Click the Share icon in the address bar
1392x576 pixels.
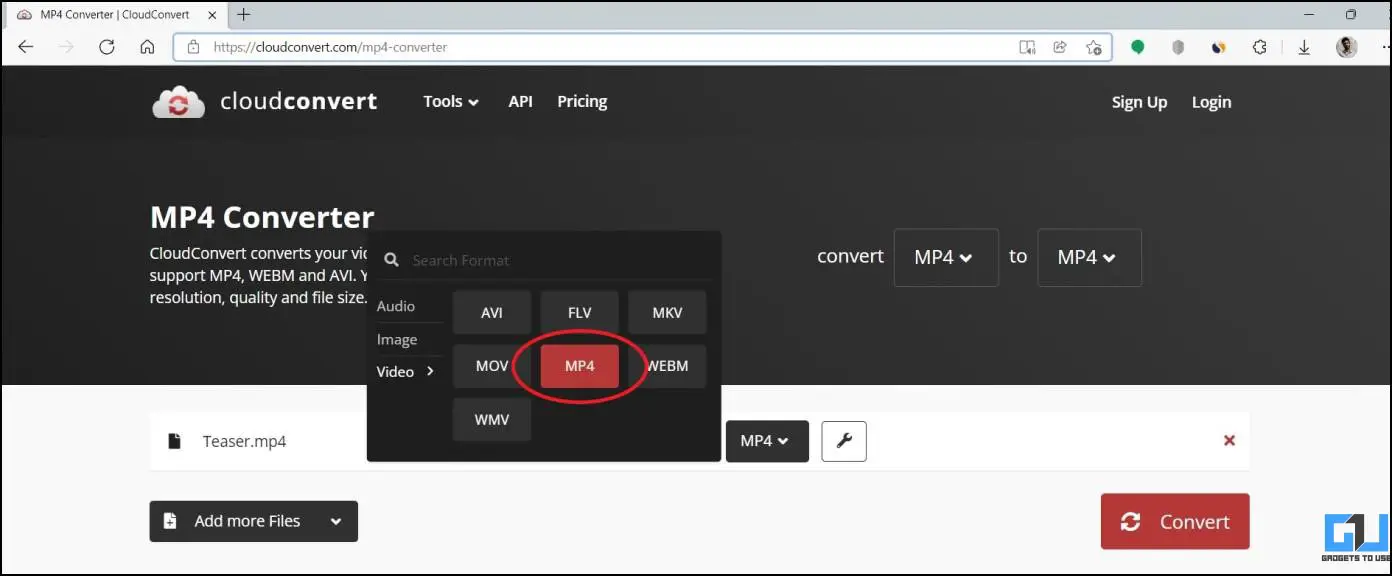point(1060,46)
